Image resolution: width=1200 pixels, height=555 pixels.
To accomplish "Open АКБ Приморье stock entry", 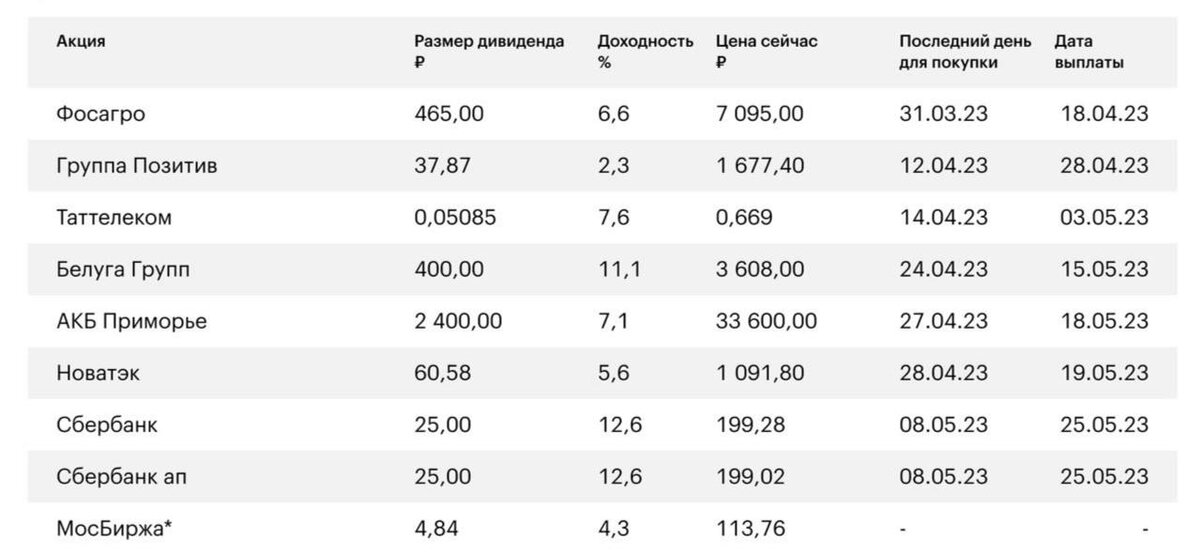I will tap(600, 322).
